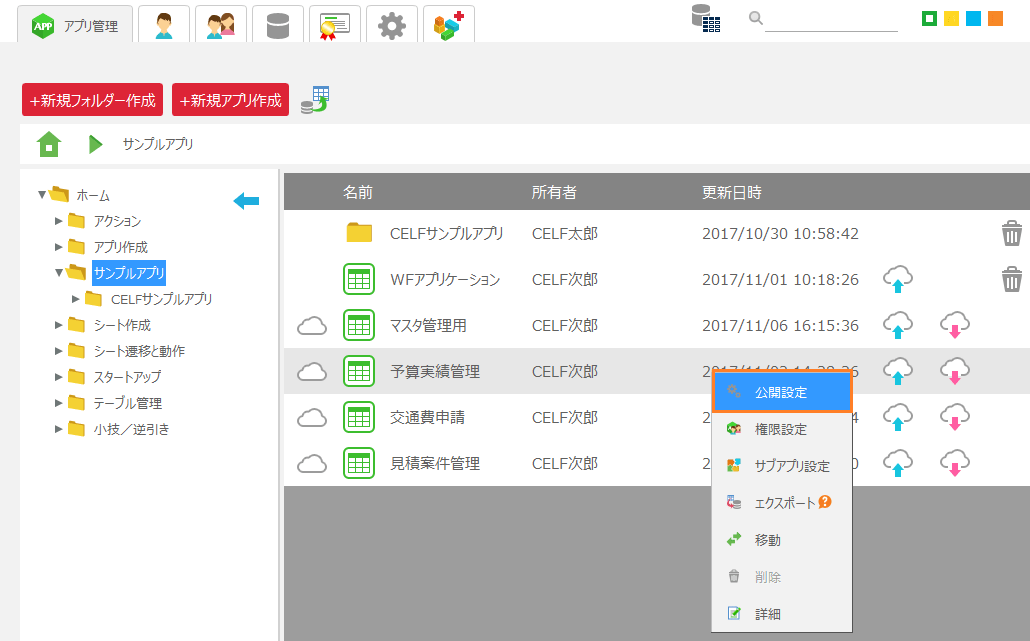Collapse the サンプルアプリ tree node
This screenshot has height=641, width=1030.
click(x=59, y=272)
